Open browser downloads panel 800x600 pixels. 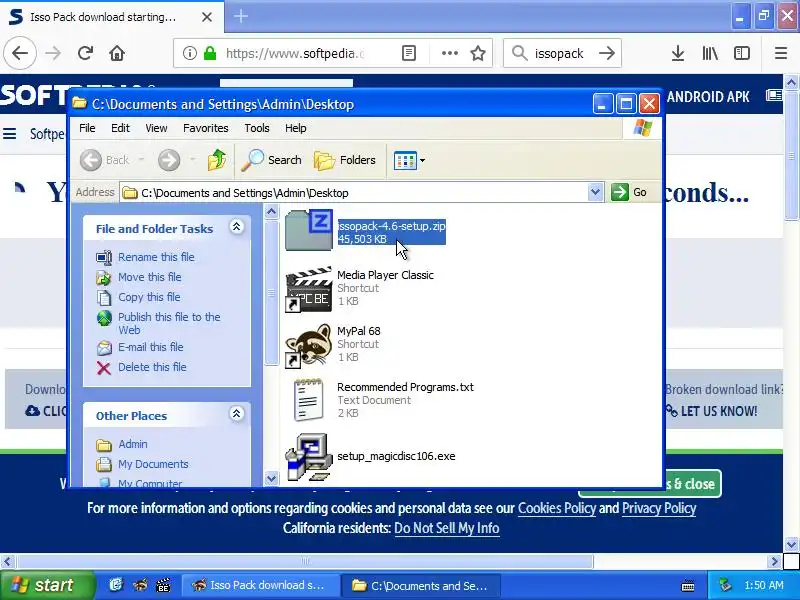coord(678,53)
